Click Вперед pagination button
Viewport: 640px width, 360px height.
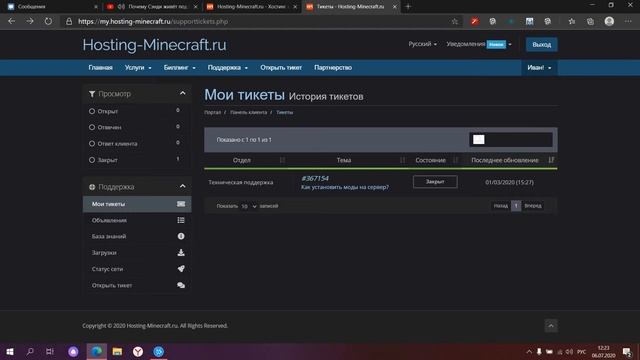pyautogui.click(x=533, y=206)
